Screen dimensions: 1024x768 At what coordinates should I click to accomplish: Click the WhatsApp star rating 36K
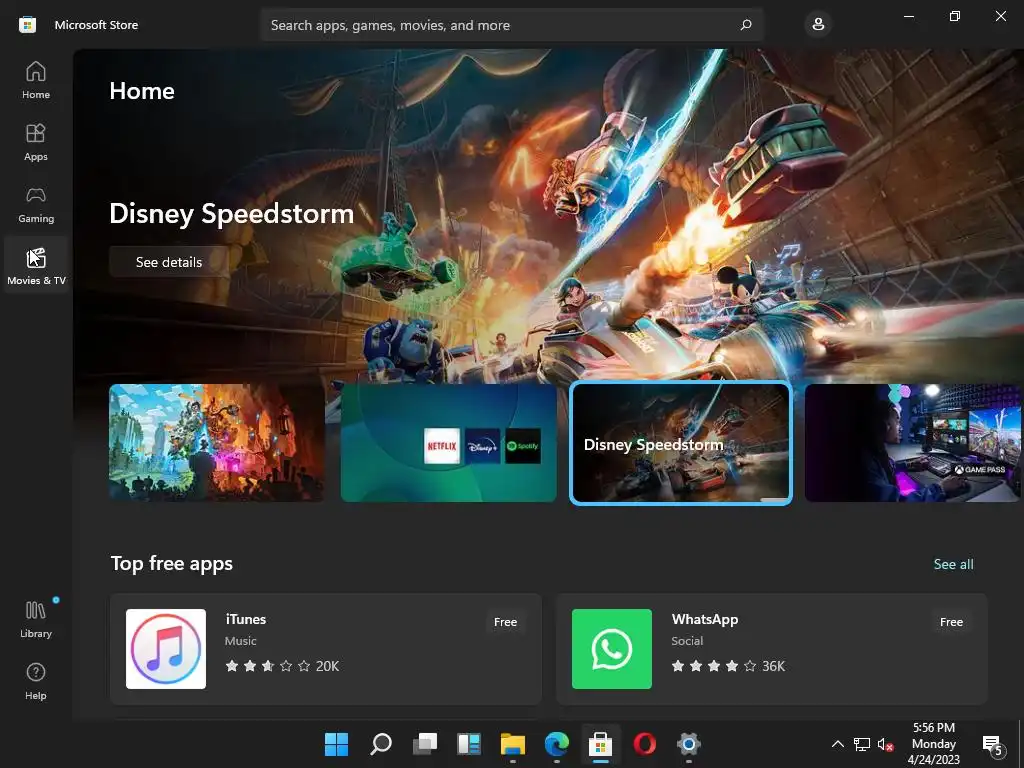click(728, 666)
